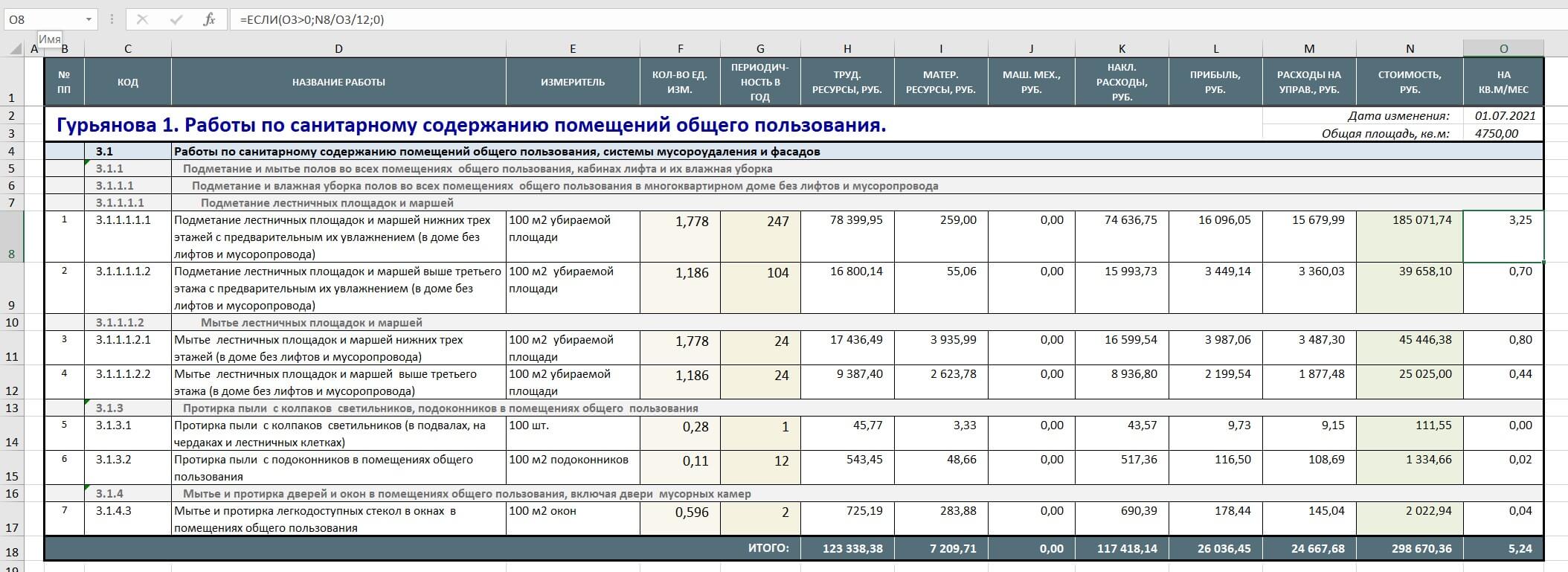Image resolution: width=1568 pixels, height=572 pixels.
Task: Select code cell 3.1.1.1.1.2
Action: (x=128, y=288)
